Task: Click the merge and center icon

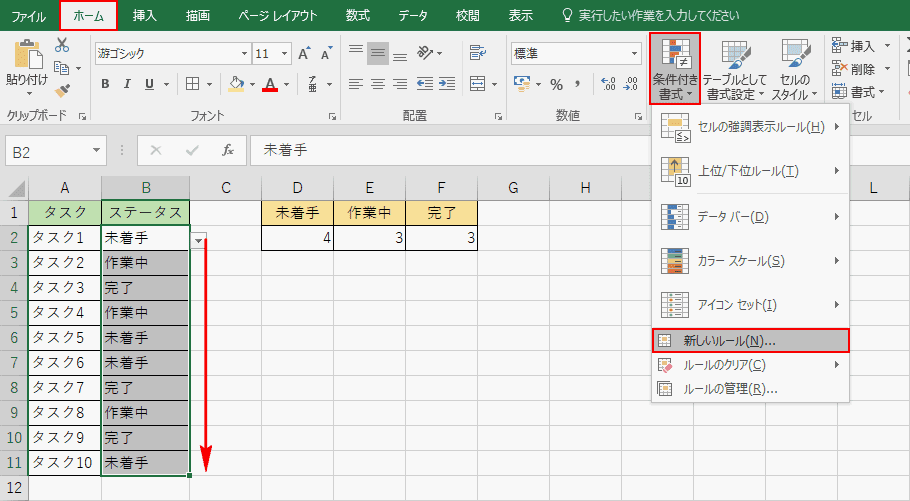Action: [x=478, y=84]
